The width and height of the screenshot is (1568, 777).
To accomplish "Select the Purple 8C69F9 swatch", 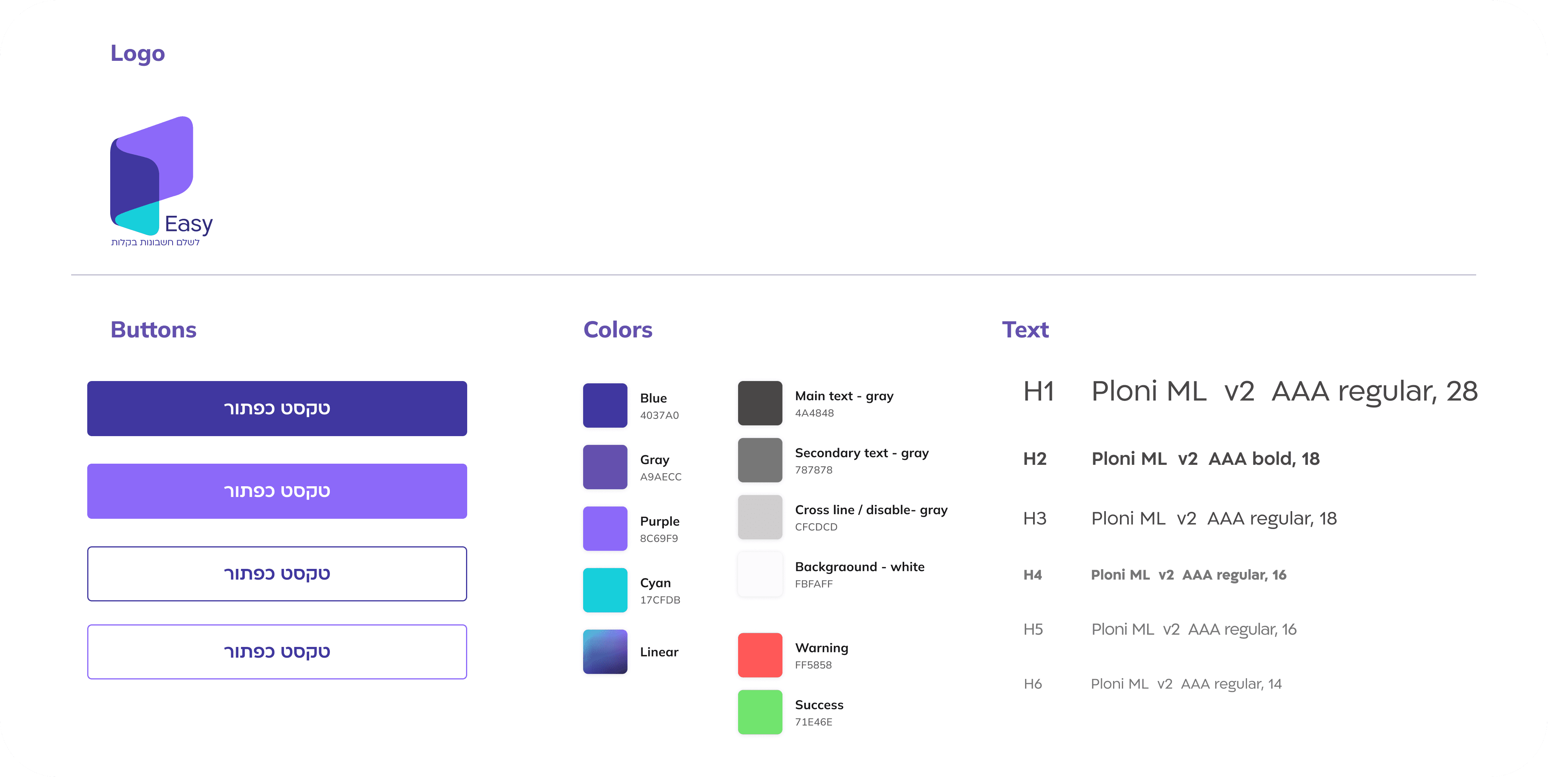I will 605,528.
